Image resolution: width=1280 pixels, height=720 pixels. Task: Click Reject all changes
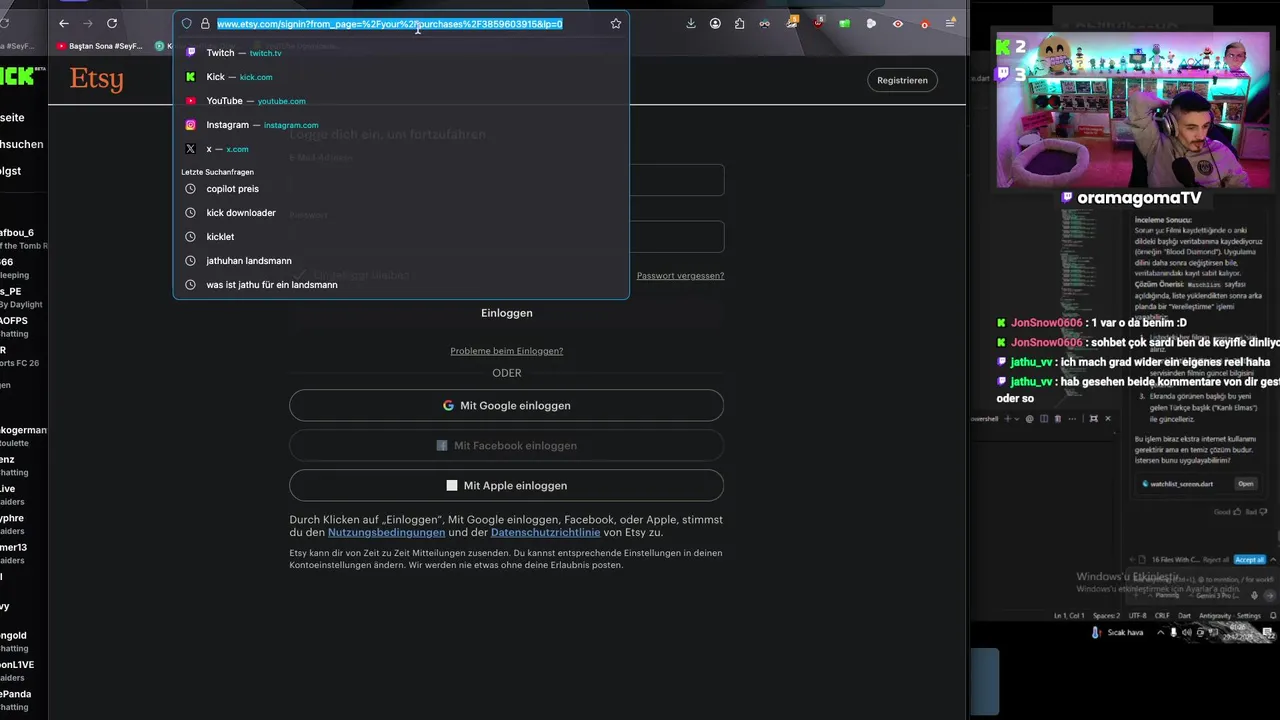point(1216,560)
